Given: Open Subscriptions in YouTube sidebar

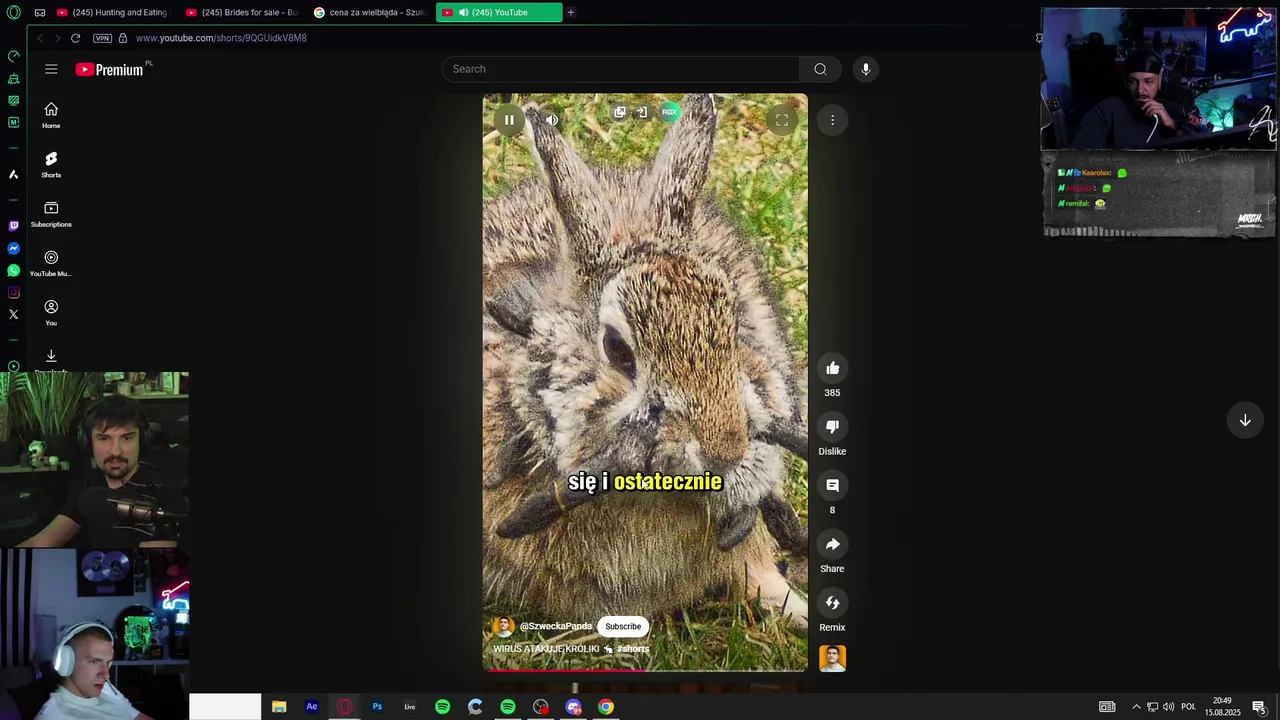Looking at the screenshot, I should [x=51, y=214].
